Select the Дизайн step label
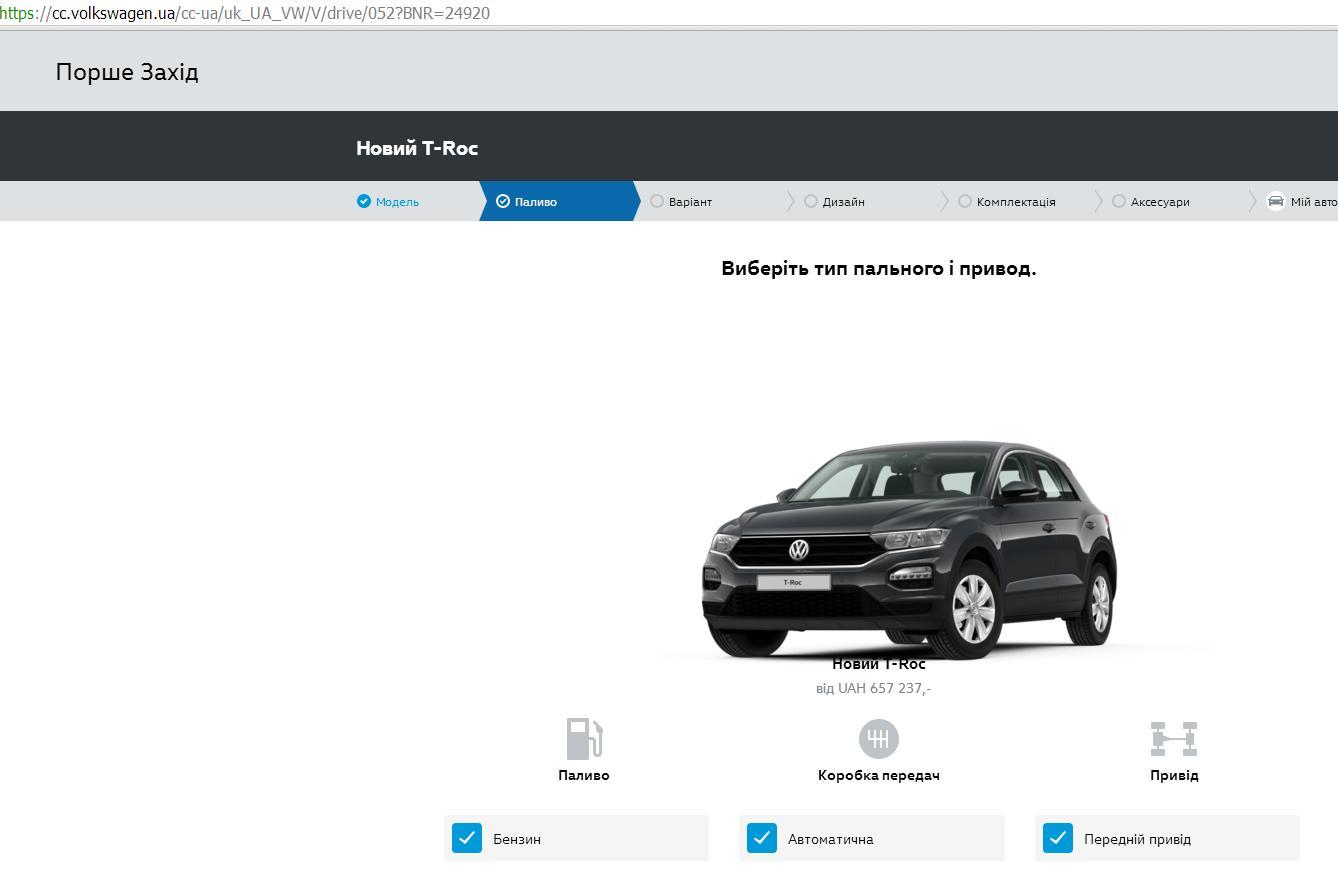This screenshot has height=871, width=1338. point(843,202)
